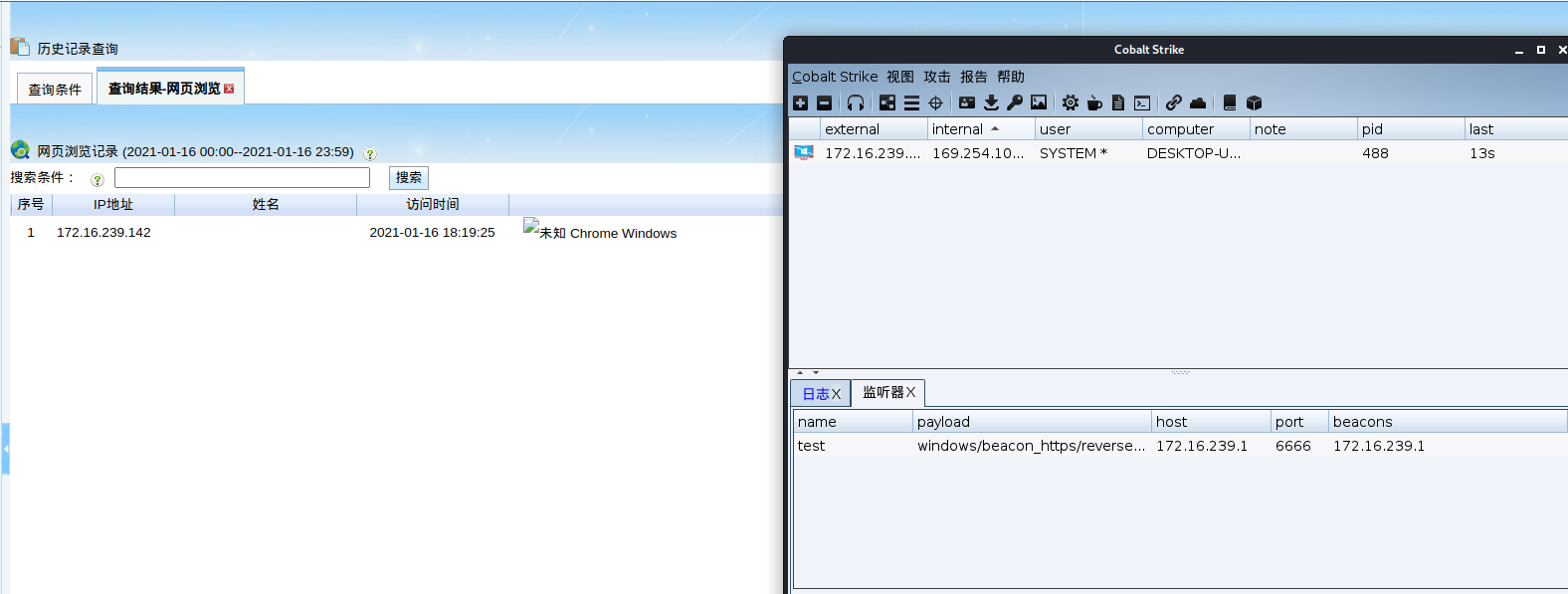Sort by the internal column sort arrow
Image resolution: width=1568 pixels, height=594 pixels.
(x=995, y=128)
